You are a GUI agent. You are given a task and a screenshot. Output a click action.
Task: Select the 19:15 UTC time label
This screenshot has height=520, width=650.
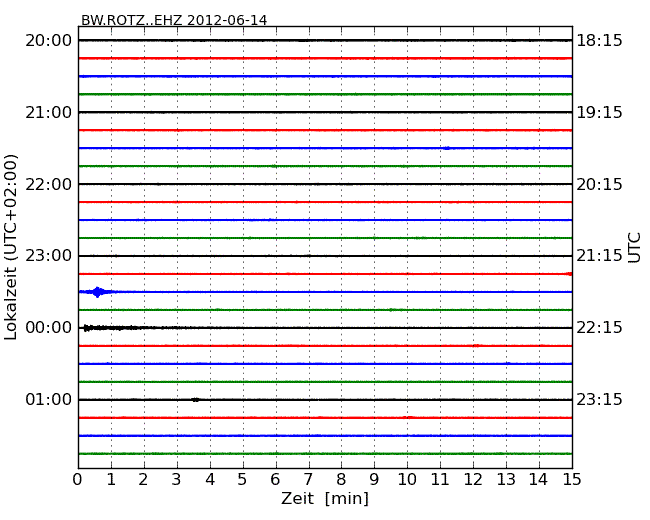click(x=599, y=112)
